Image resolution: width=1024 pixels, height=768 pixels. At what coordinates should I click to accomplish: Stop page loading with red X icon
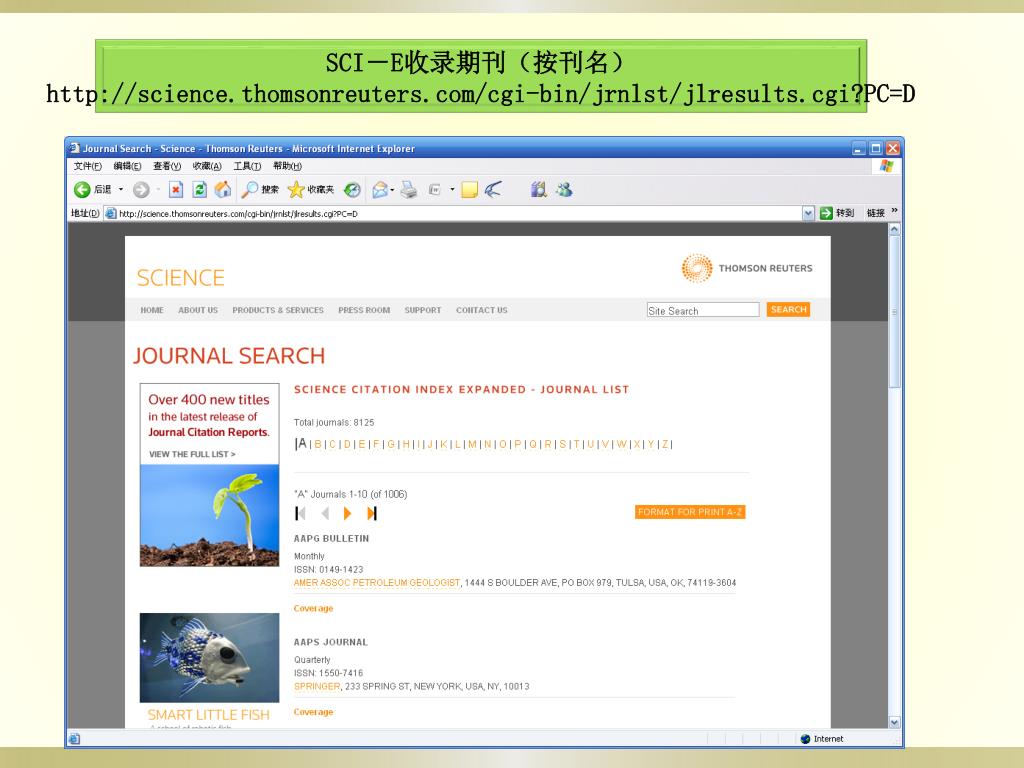(176, 189)
